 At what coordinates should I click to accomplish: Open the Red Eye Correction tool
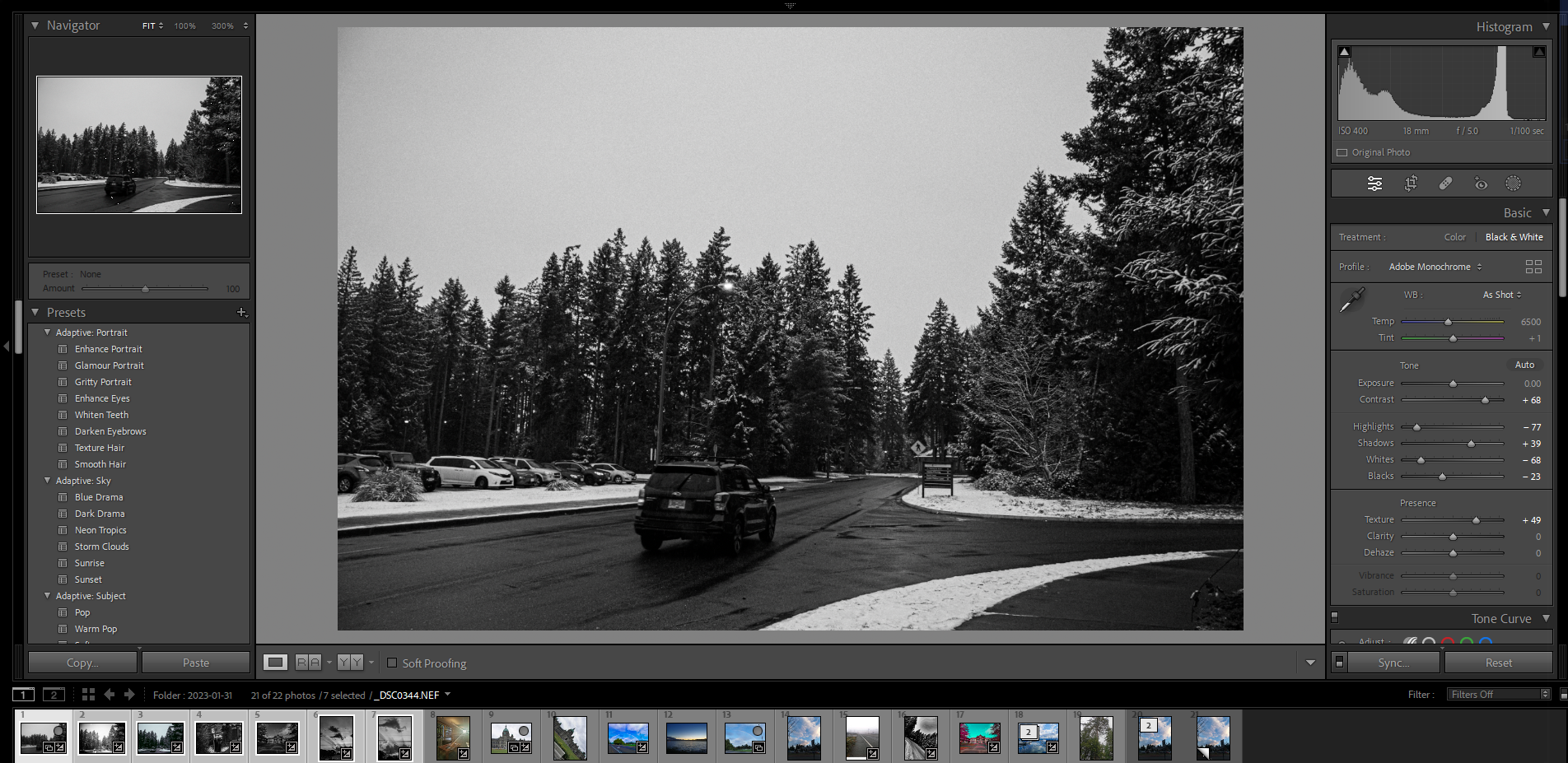1480,184
